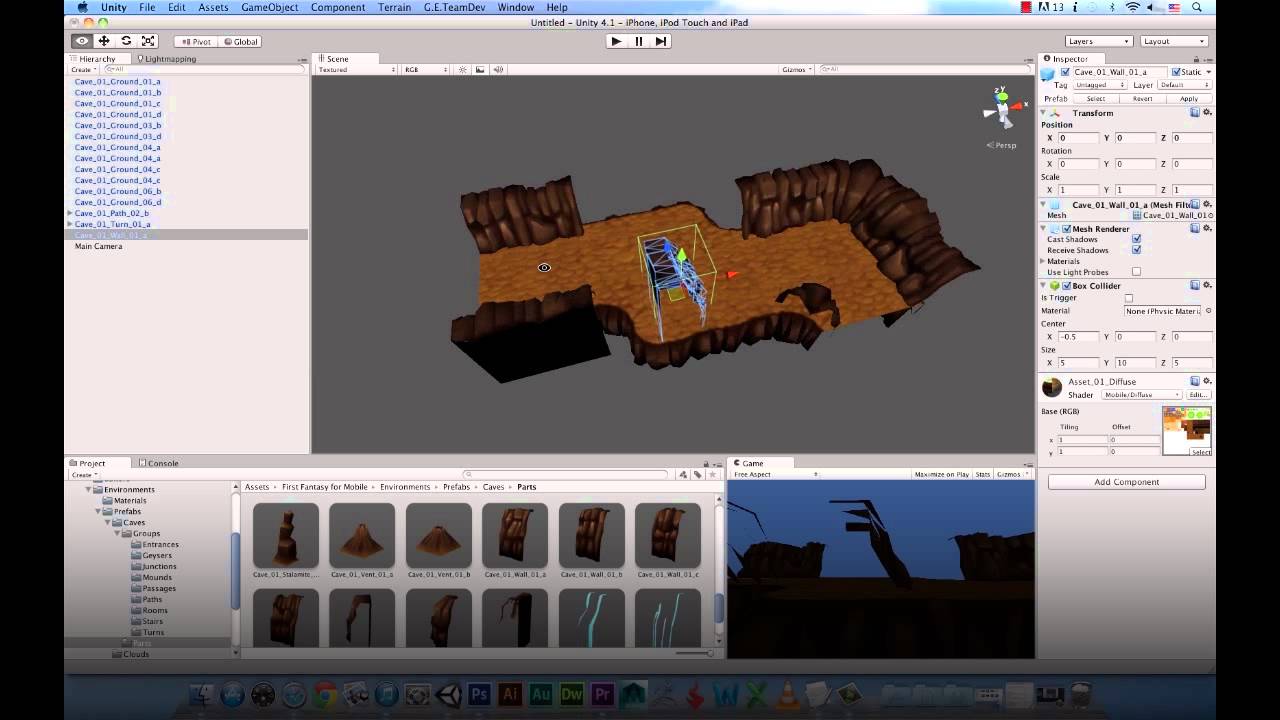Select the Scale tool in toolbar

148,41
